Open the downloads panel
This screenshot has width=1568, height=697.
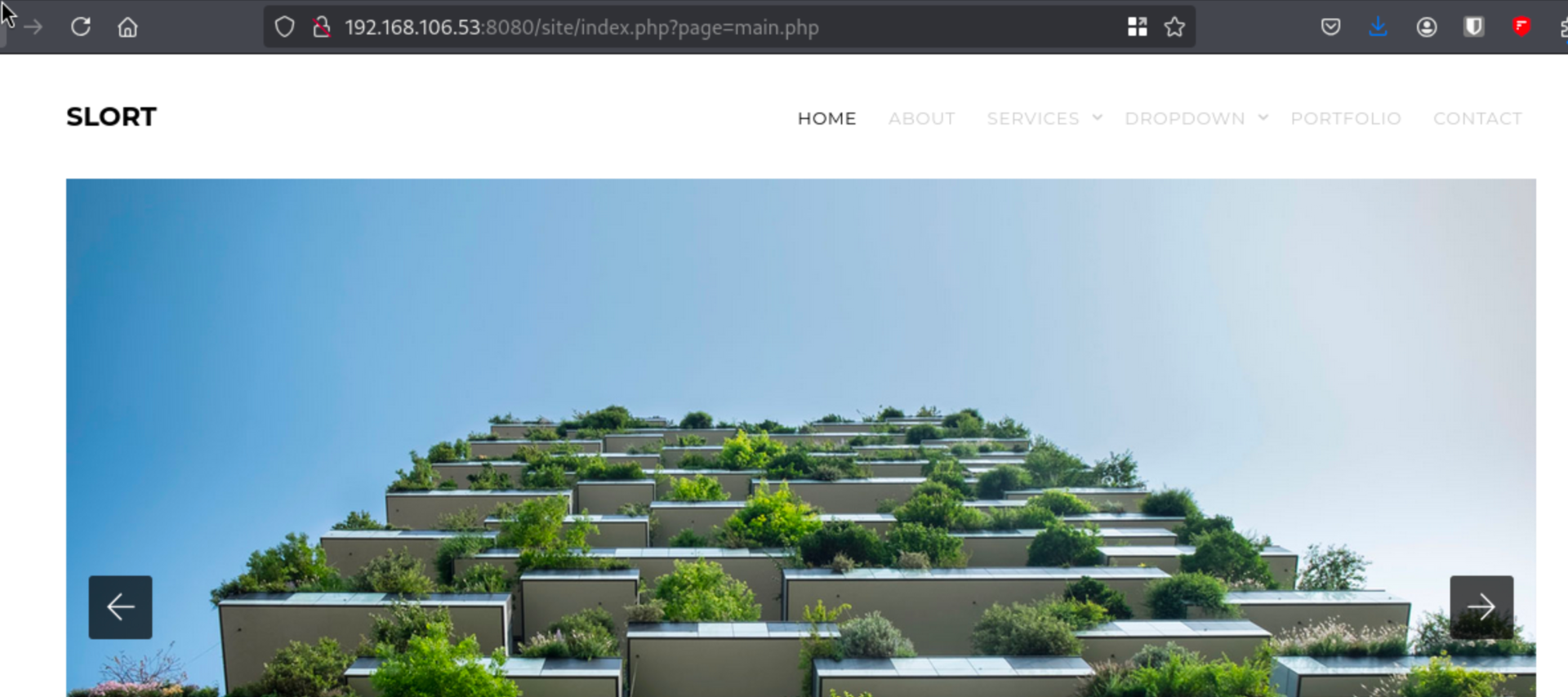(x=1378, y=27)
